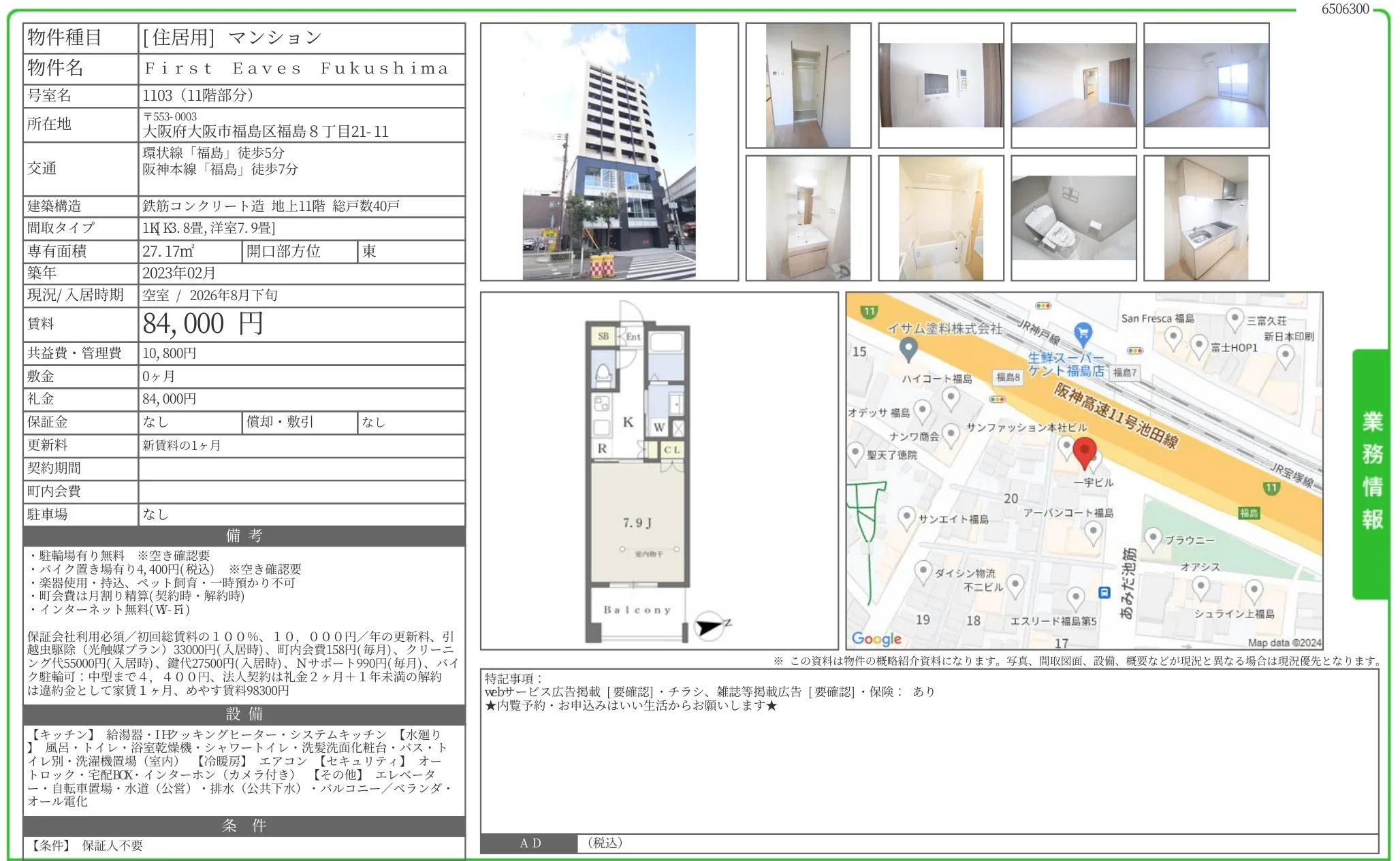
Task: Click the red property location marker on the map
Action: pyautogui.click(x=1084, y=453)
